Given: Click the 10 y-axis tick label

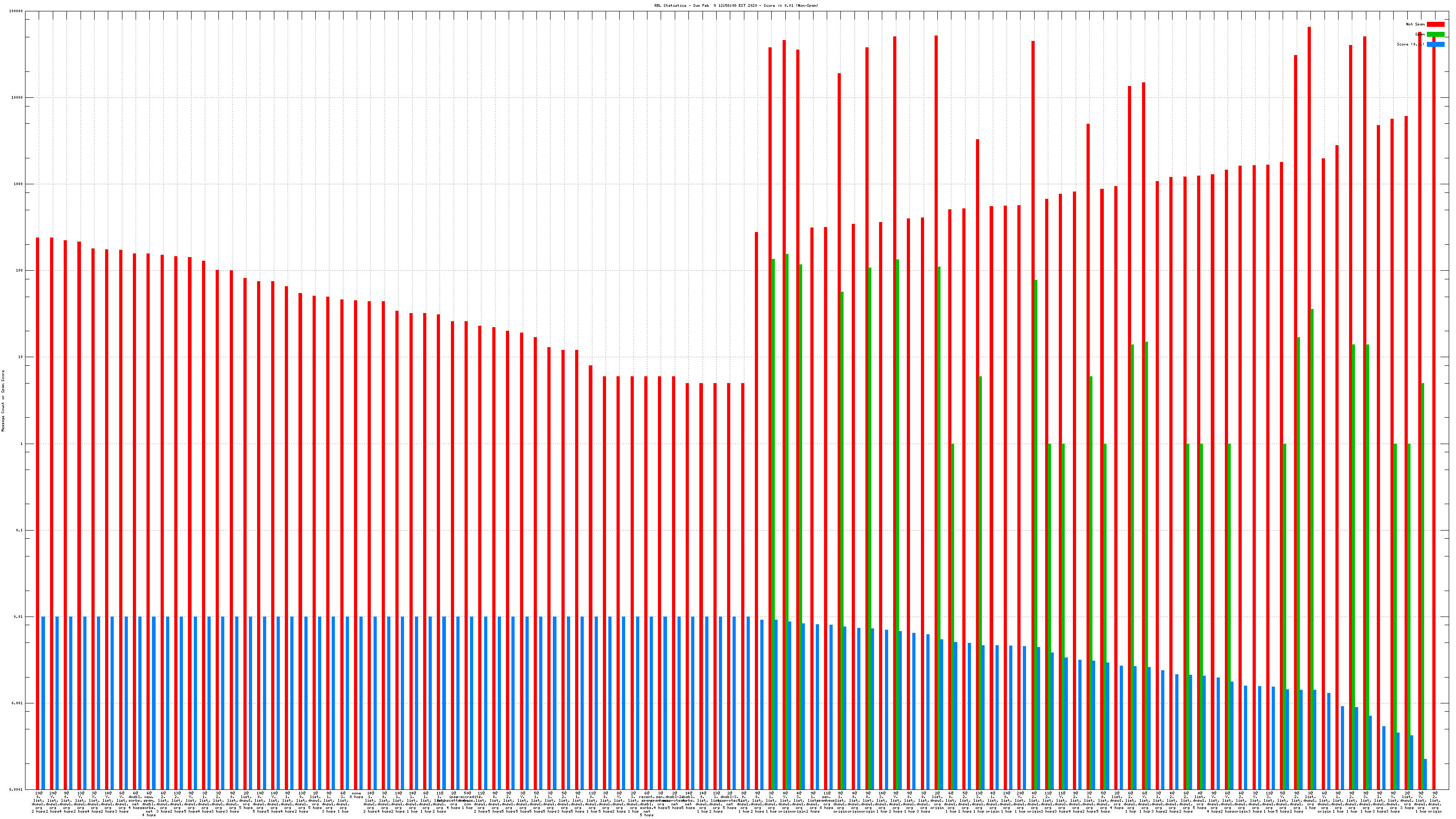Looking at the screenshot, I should tap(21, 357).
